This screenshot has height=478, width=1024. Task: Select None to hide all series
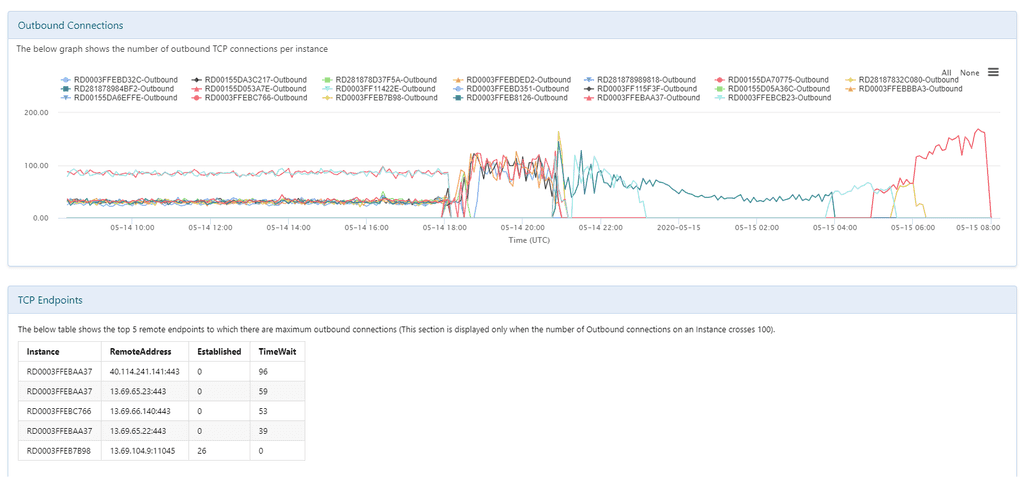point(970,72)
